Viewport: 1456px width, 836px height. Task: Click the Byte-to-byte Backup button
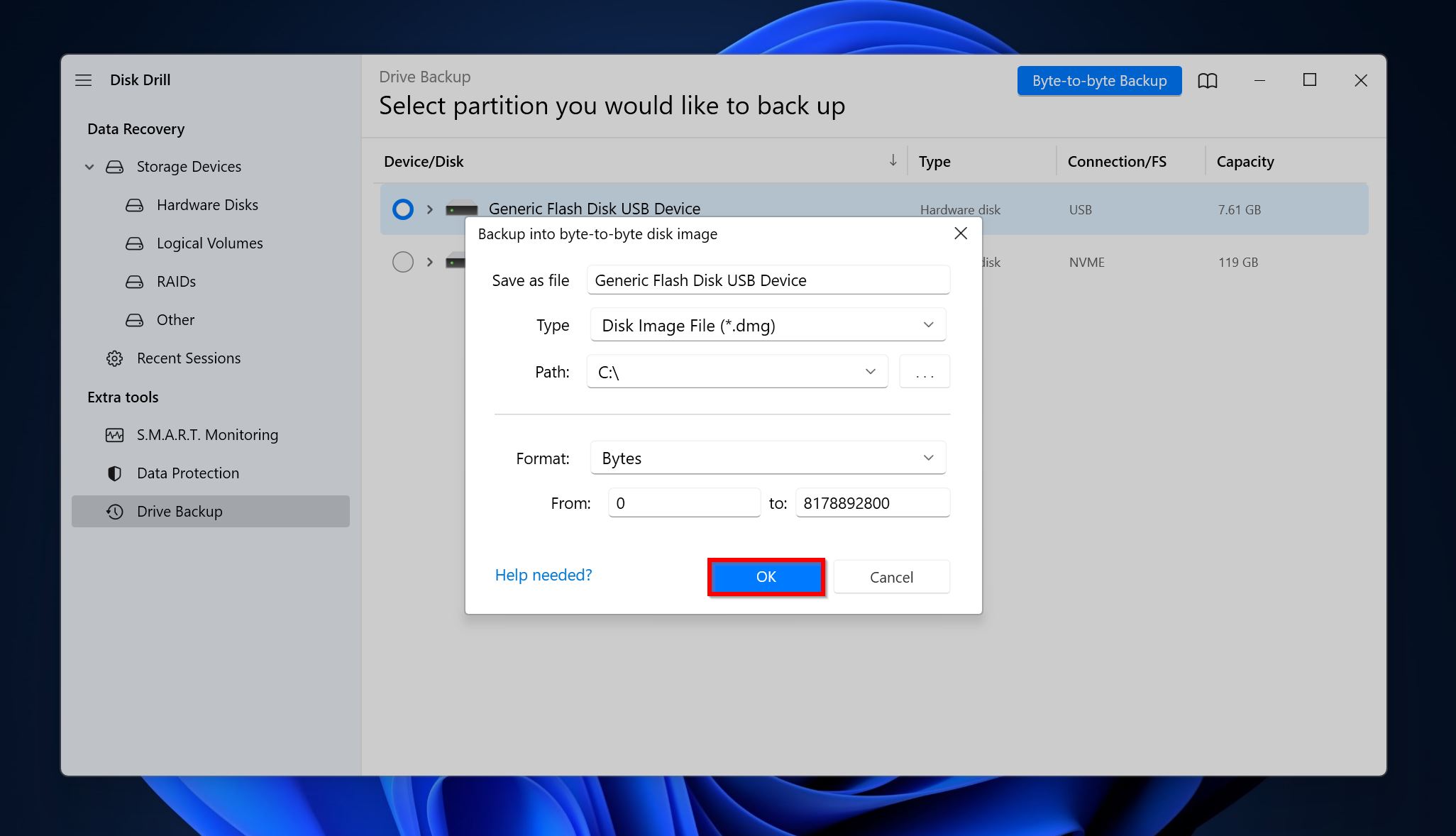(x=1098, y=79)
